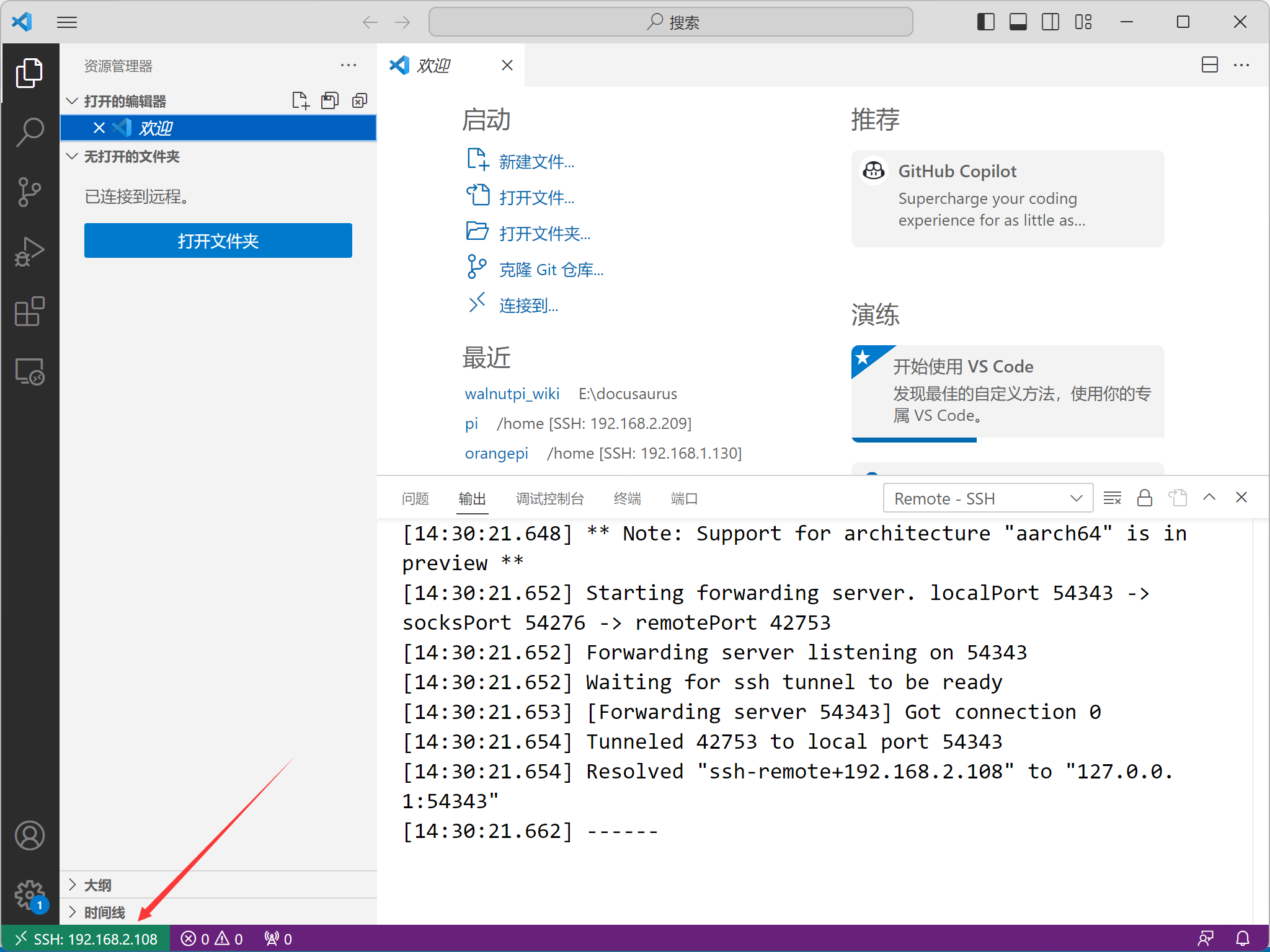Click the Remote Explorer icon in sidebar
1270x952 pixels.
click(x=30, y=370)
